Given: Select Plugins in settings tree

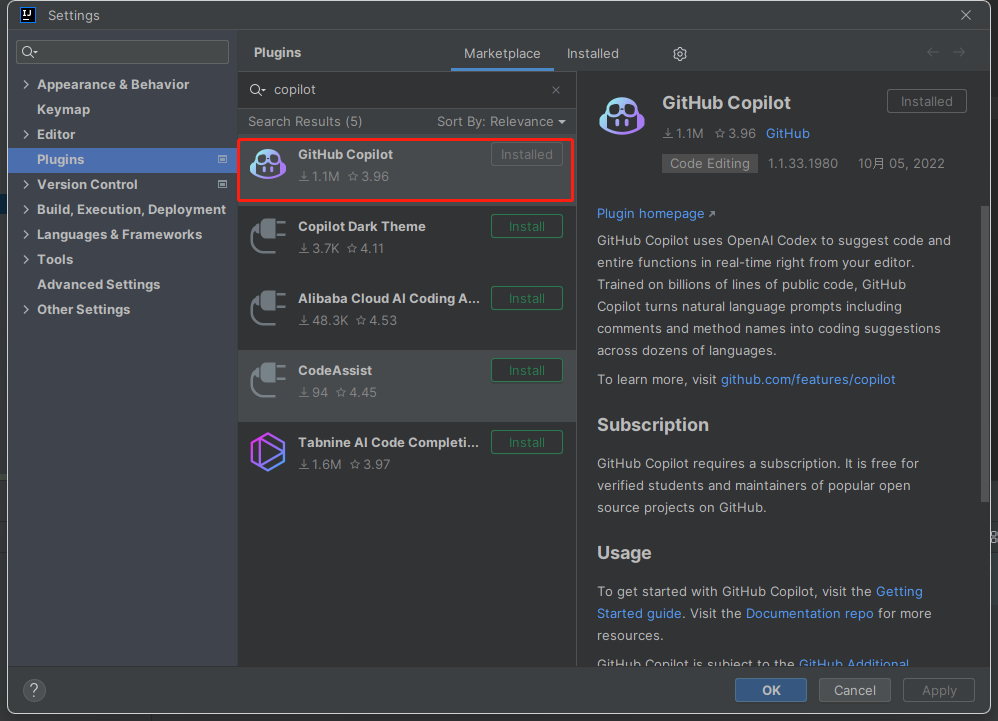Looking at the screenshot, I should tap(122, 160).
